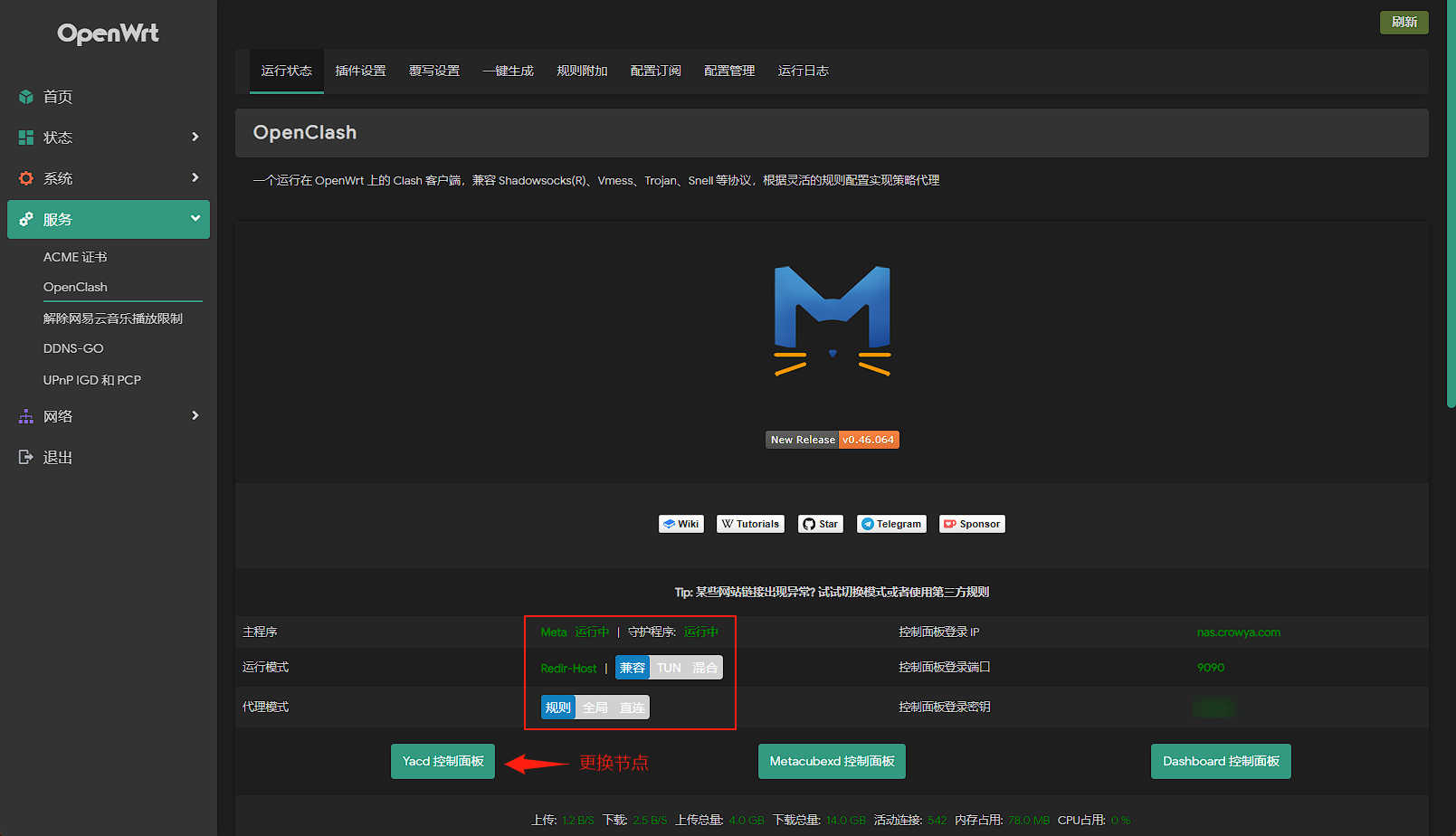Click the 状态 grid icon

click(x=26, y=138)
